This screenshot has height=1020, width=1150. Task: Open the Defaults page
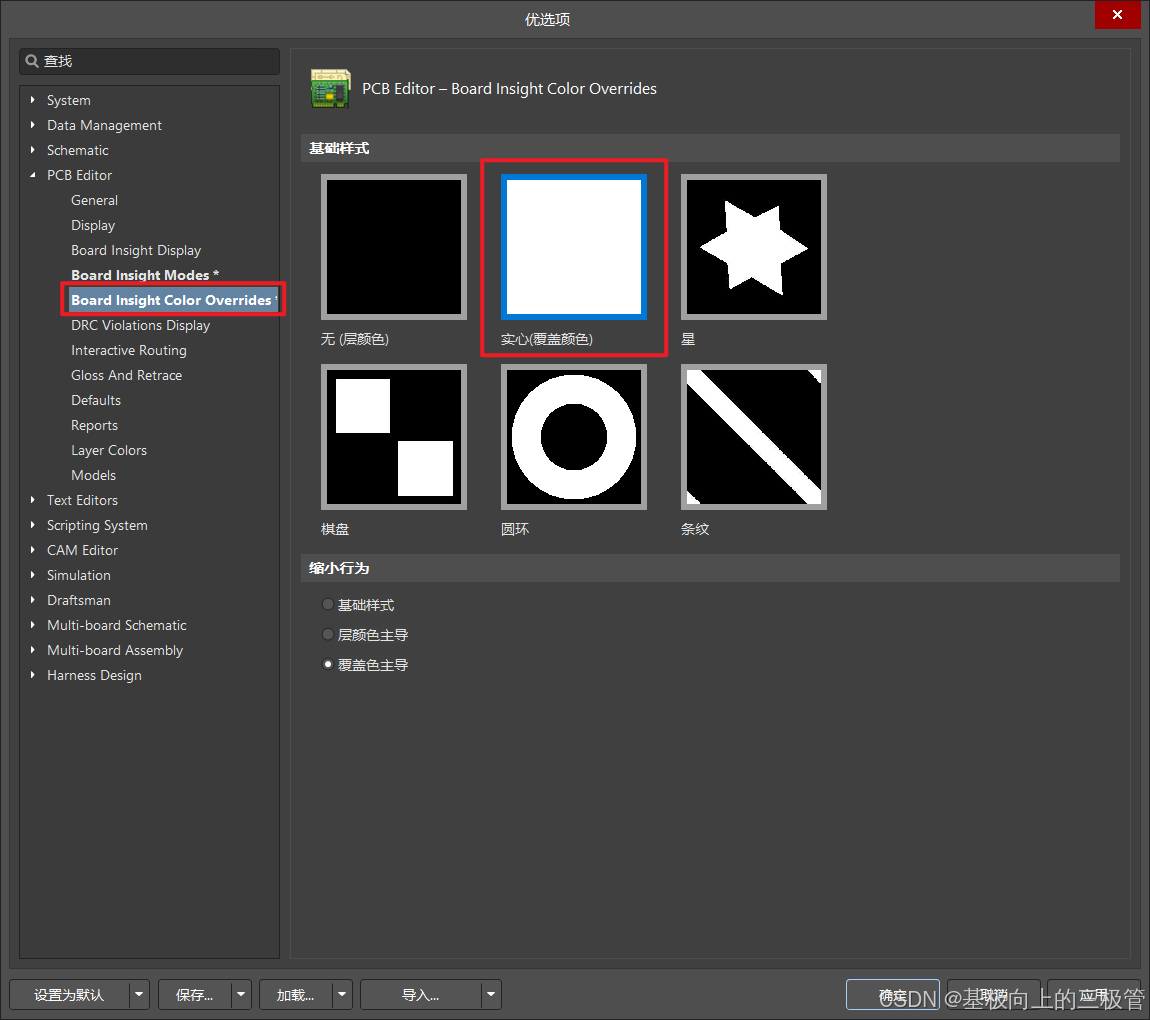(x=95, y=400)
